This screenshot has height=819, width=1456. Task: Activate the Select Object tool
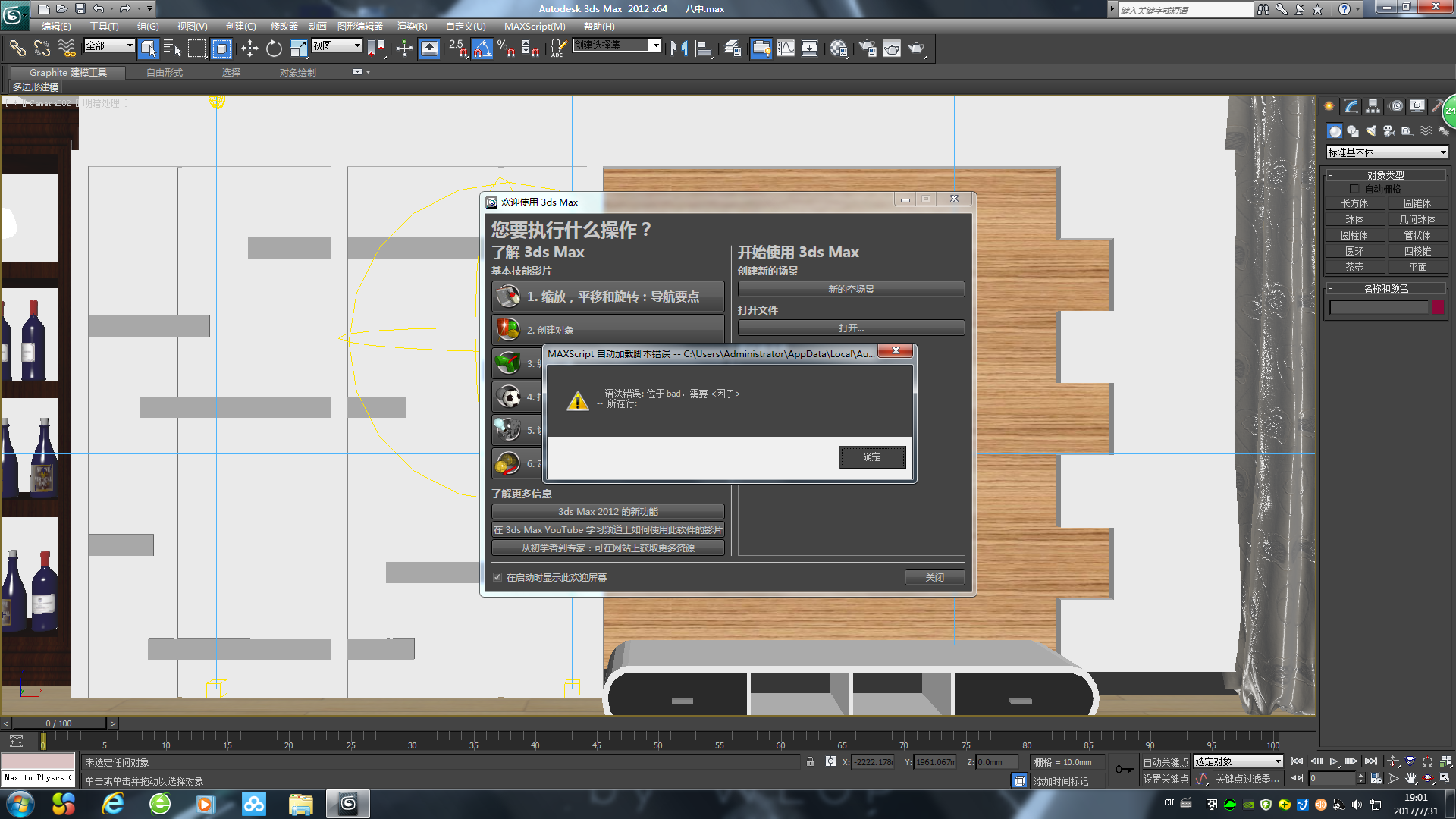(x=148, y=49)
